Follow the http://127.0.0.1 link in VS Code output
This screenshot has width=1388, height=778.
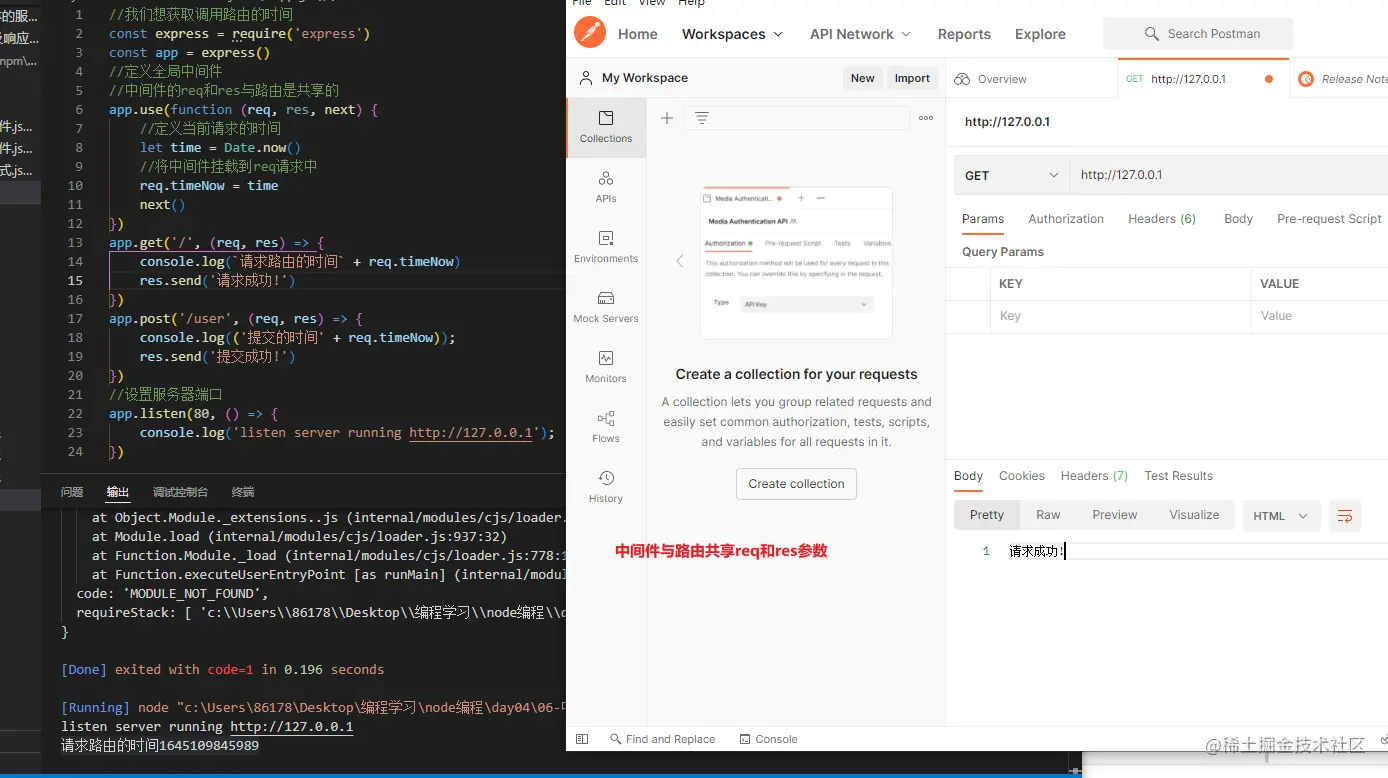(292, 727)
